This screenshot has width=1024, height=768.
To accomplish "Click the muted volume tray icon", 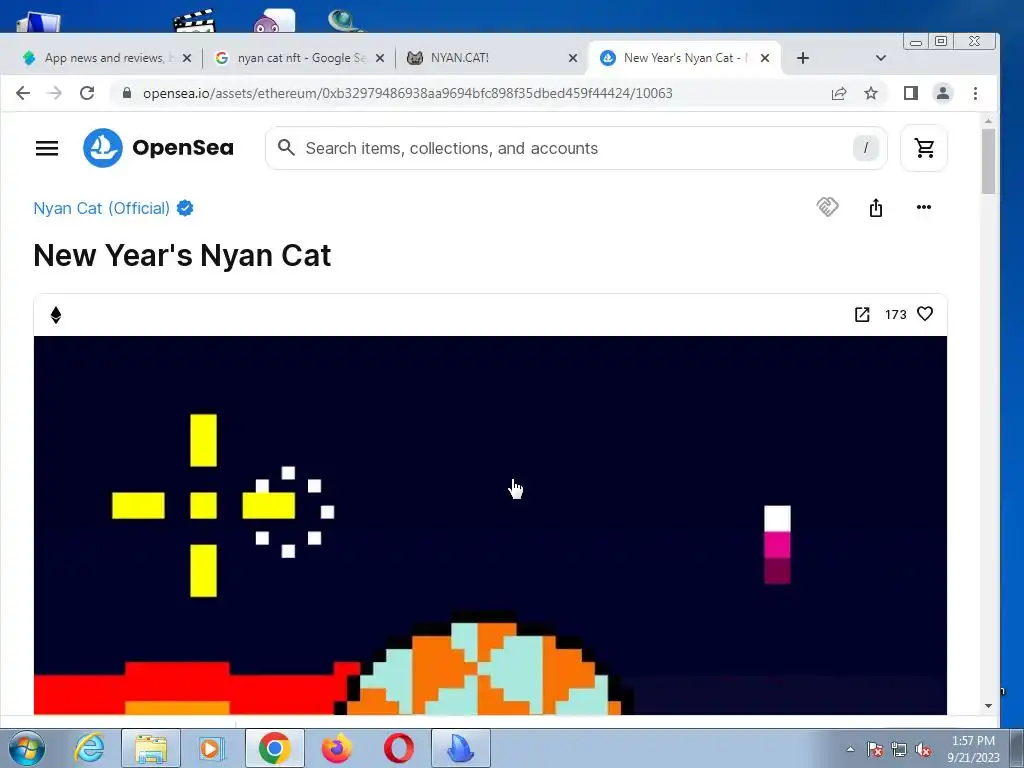I will click(923, 749).
